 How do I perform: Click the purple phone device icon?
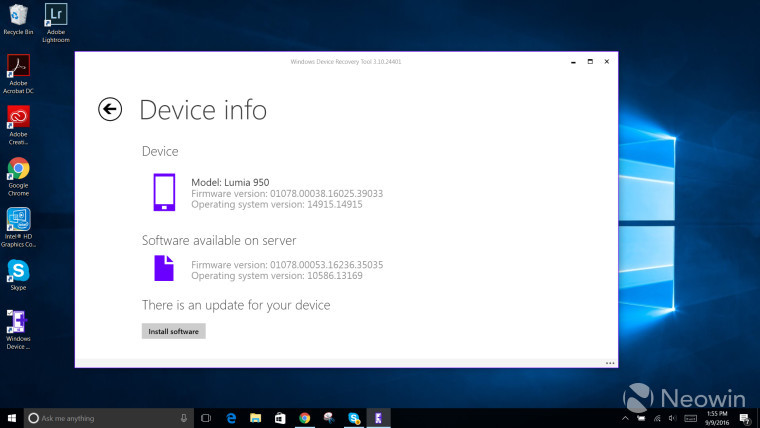(164, 192)
